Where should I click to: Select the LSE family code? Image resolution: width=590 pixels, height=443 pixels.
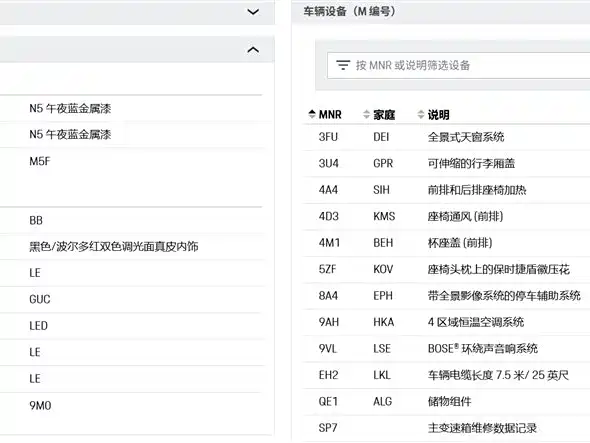tap(382, 349)
